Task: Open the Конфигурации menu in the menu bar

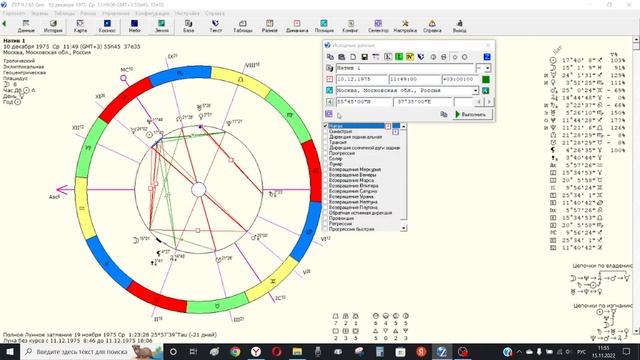Action: 152,13
